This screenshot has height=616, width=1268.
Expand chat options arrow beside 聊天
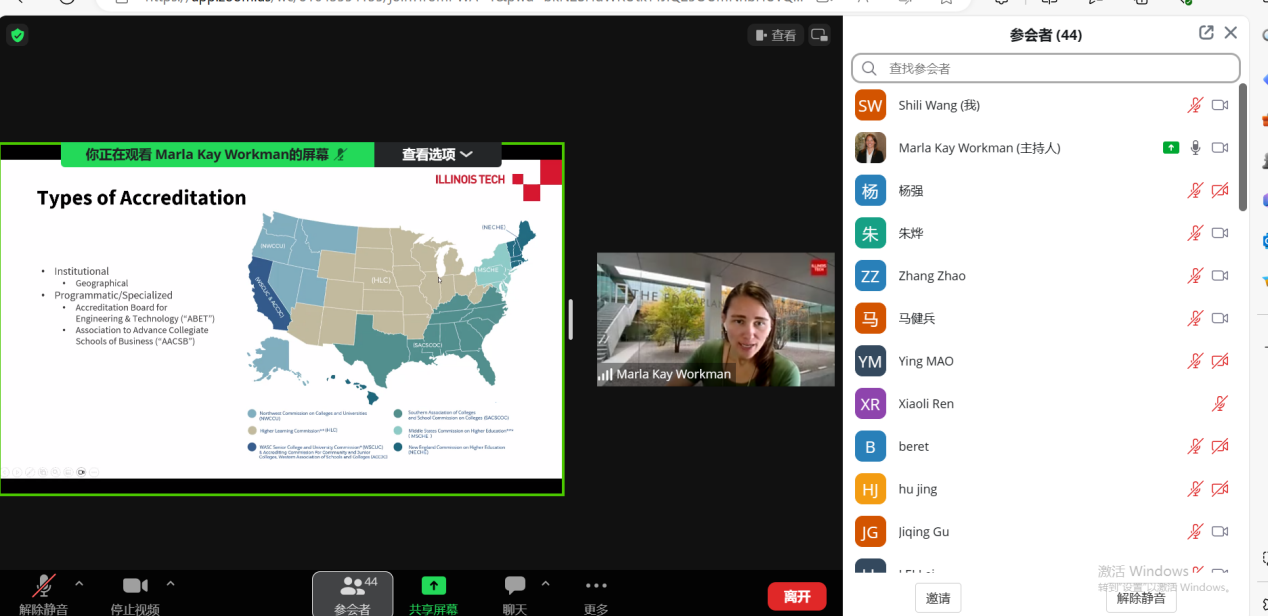545,583
